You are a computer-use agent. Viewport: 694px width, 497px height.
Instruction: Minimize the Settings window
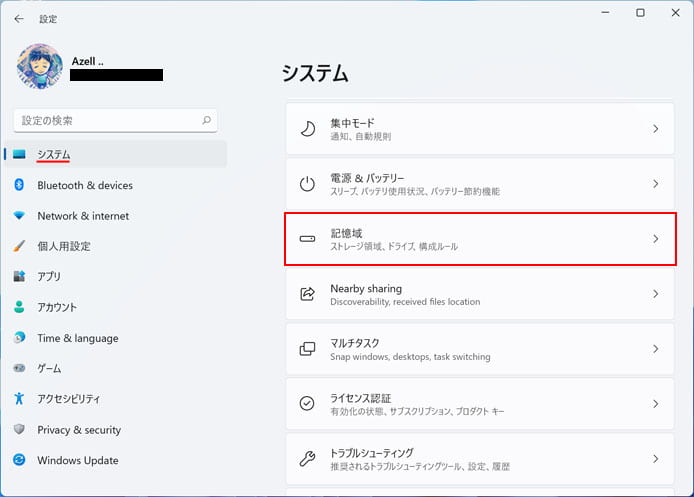click(x=605, y=12)
